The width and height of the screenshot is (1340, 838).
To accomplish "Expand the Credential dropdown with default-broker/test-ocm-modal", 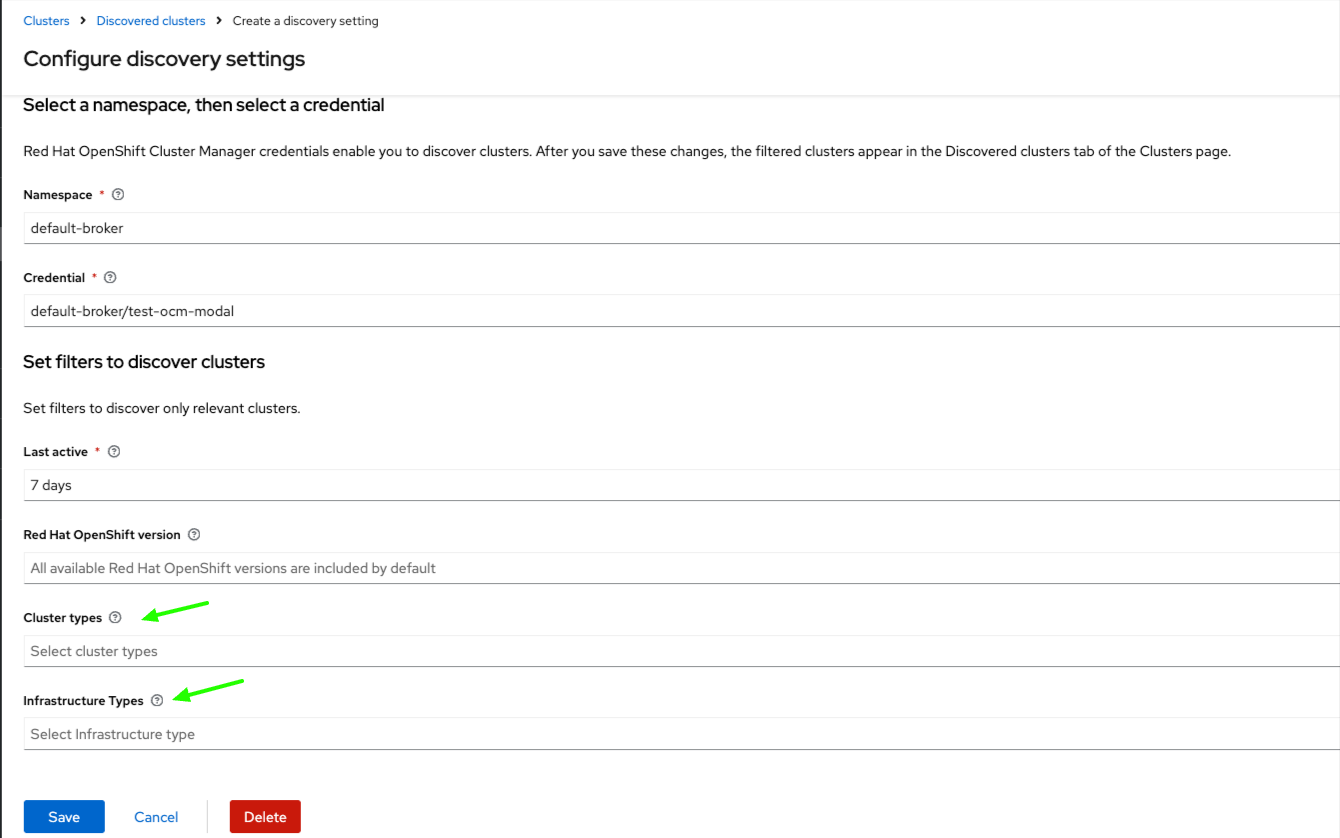I will click(680, 311).
